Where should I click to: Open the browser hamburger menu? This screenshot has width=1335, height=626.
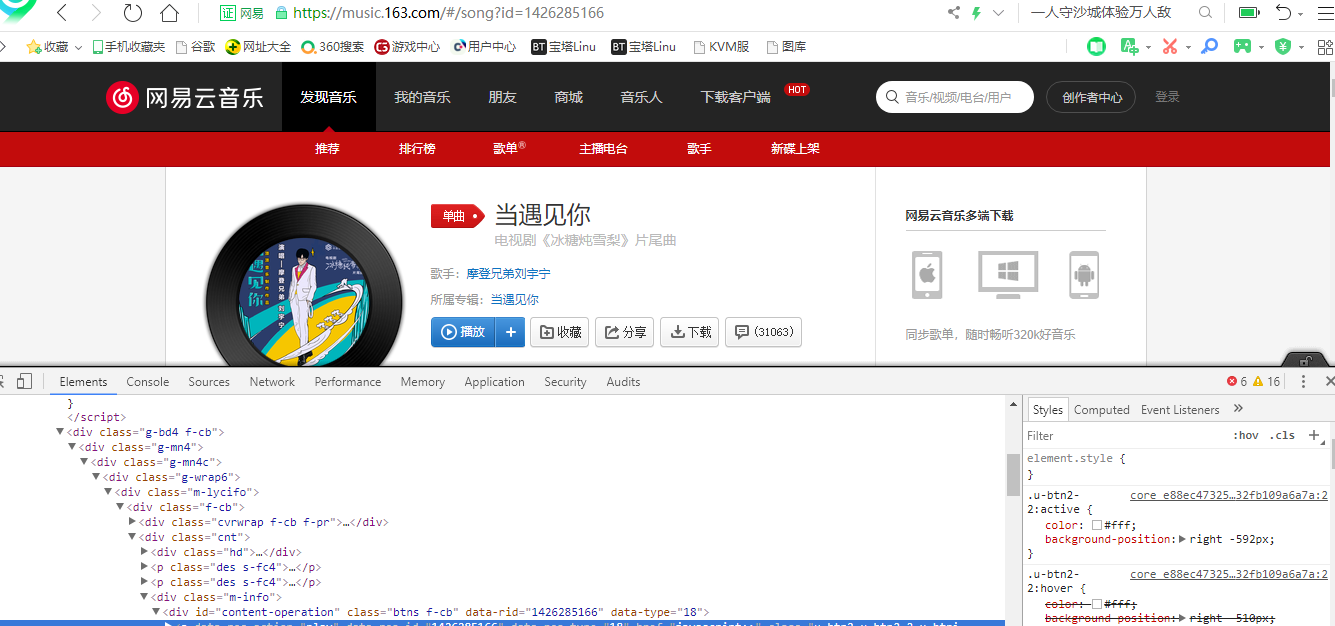[x=1324, y=13]
